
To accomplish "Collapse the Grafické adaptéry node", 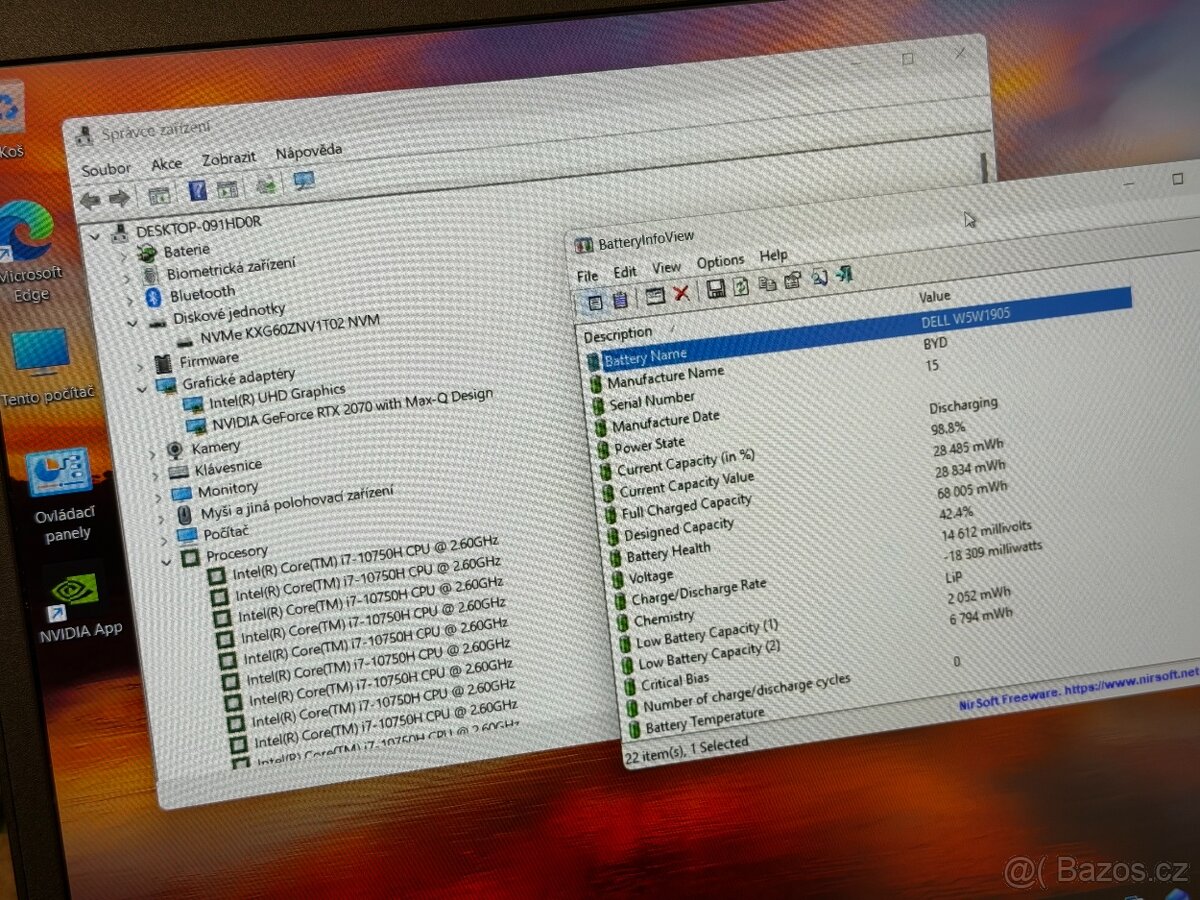I will pyautogui.click(x=141, y=387).
